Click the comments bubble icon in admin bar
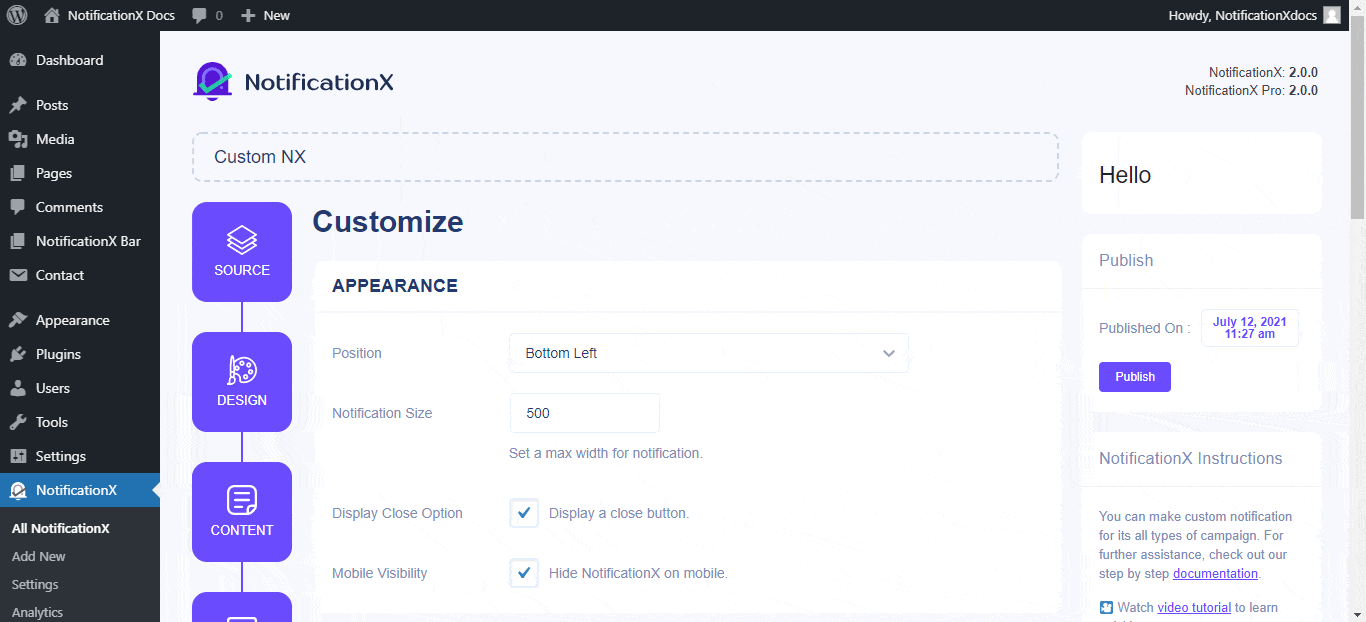The width and height of the screenshot is (1366, 622). 199,15
